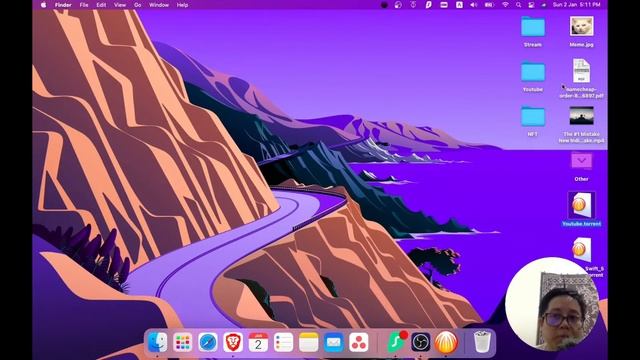Viewport: 640px width, 360px height.
Task: Select the Meme.jpg cat thumbnail
Action: point(581,27)
